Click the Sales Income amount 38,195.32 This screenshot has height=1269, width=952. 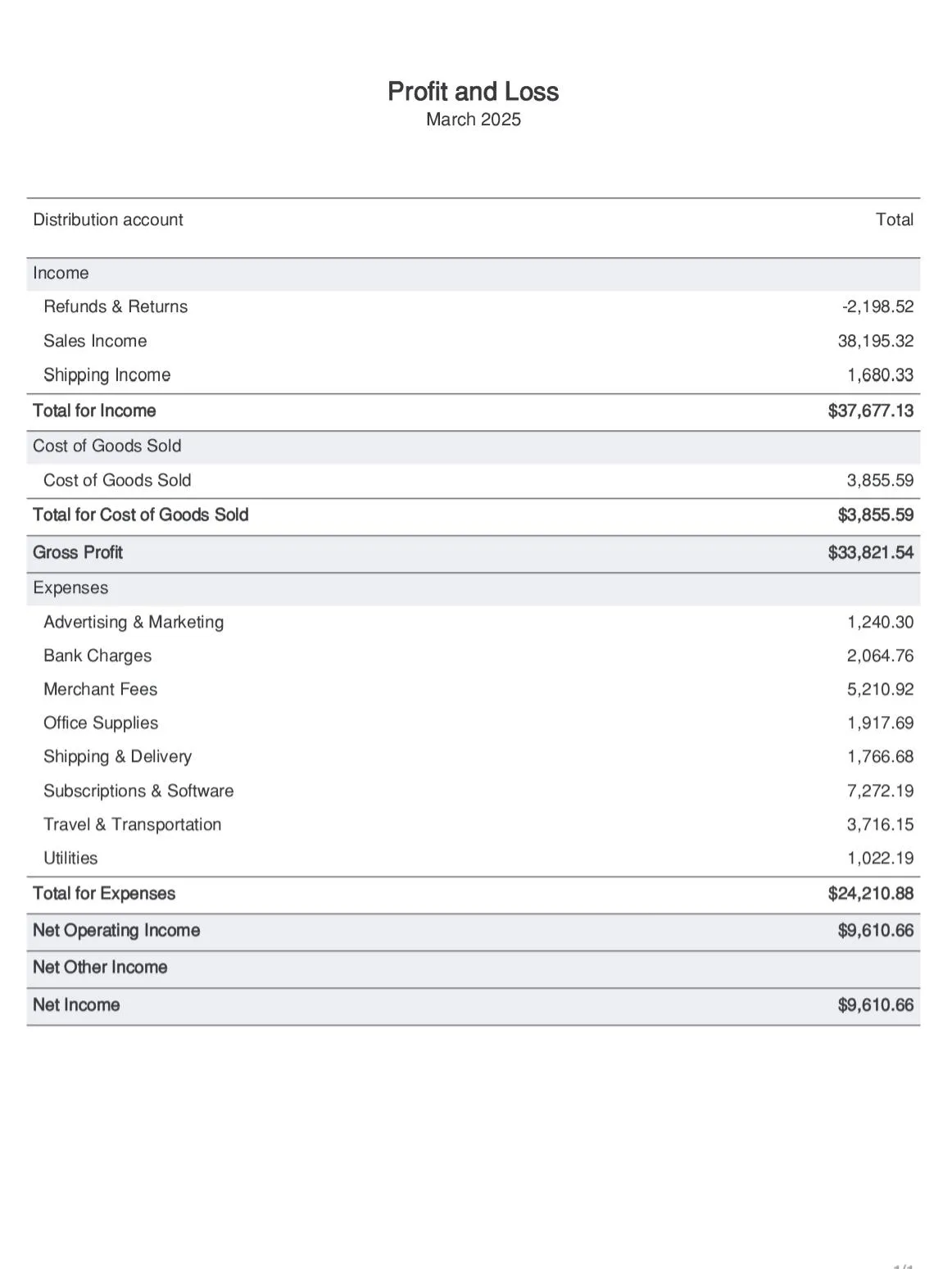click(x=875, y=341)
